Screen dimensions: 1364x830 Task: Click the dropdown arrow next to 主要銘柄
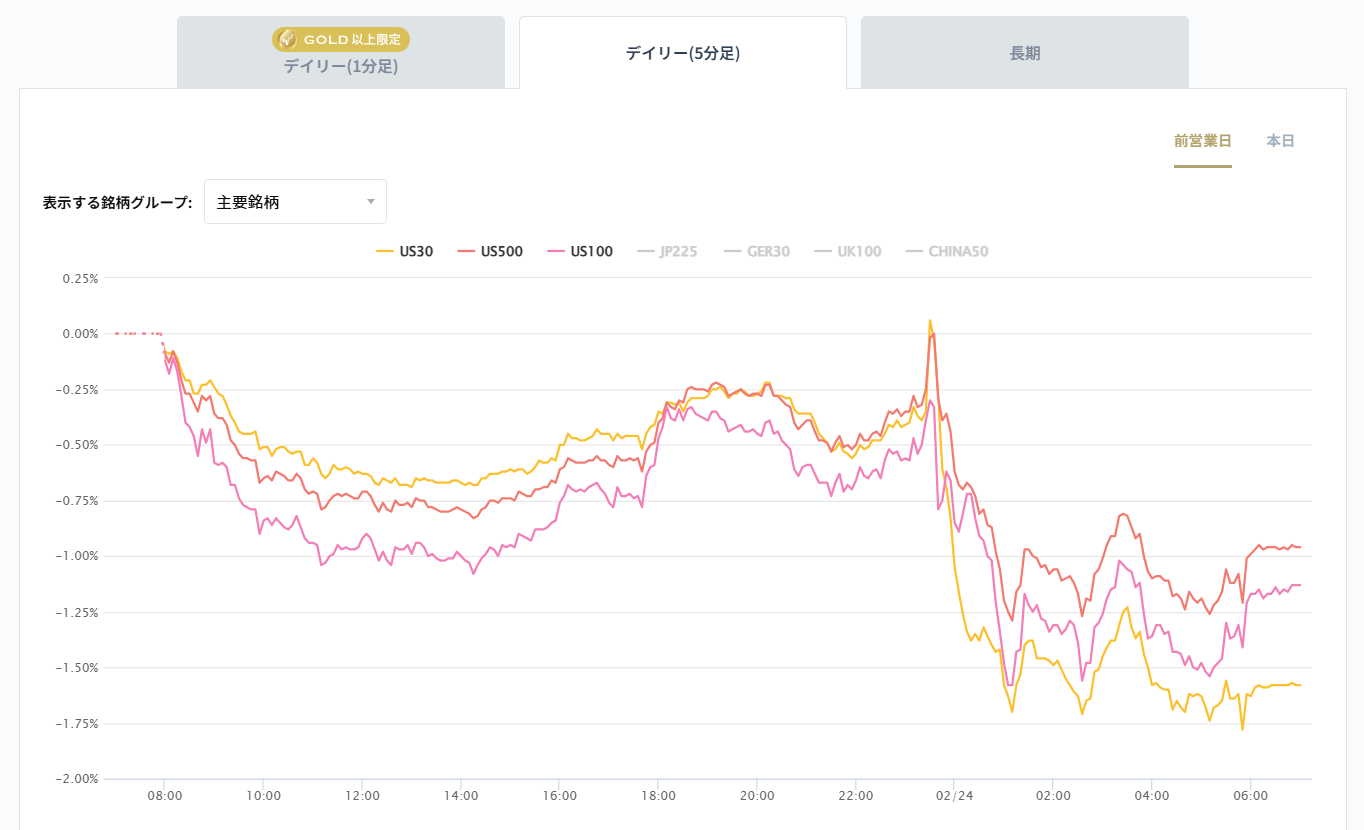coord(371,201)
